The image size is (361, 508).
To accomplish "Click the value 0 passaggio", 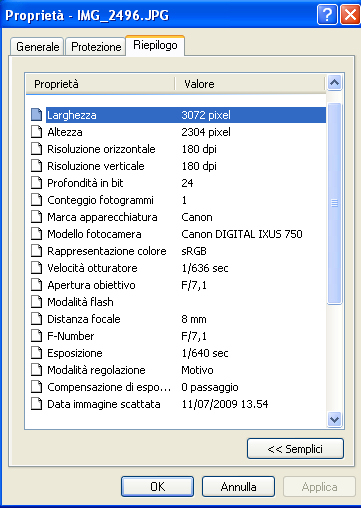I will (x=210, y=387).
